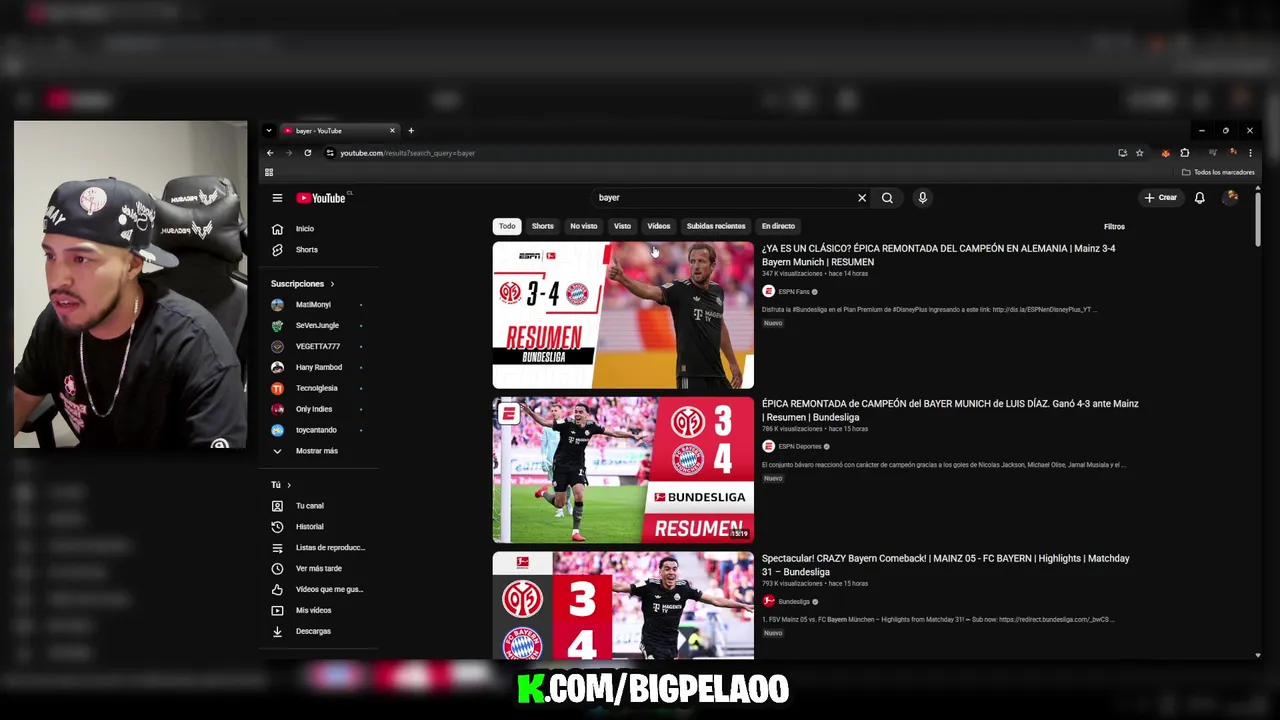Image resolution: width=1280 pixels, height=720 pixels.
Task: Open the Hany Rambod channel subscription
Action: pos(318,368)
